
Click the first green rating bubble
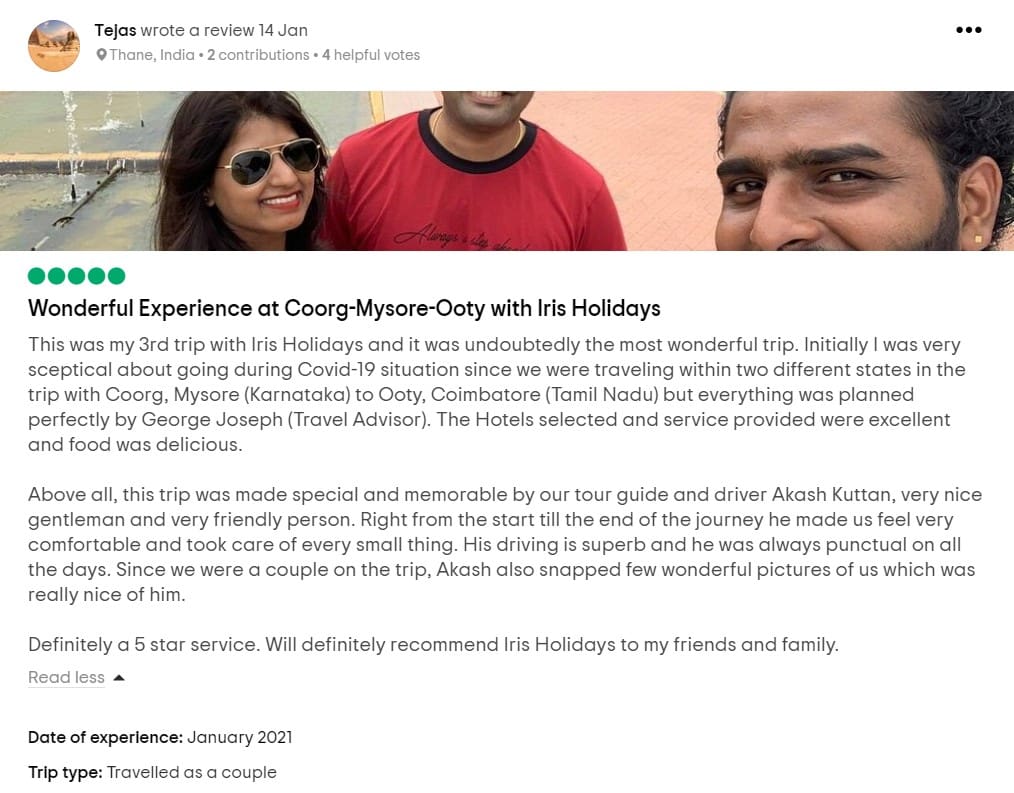pos(36,276)
